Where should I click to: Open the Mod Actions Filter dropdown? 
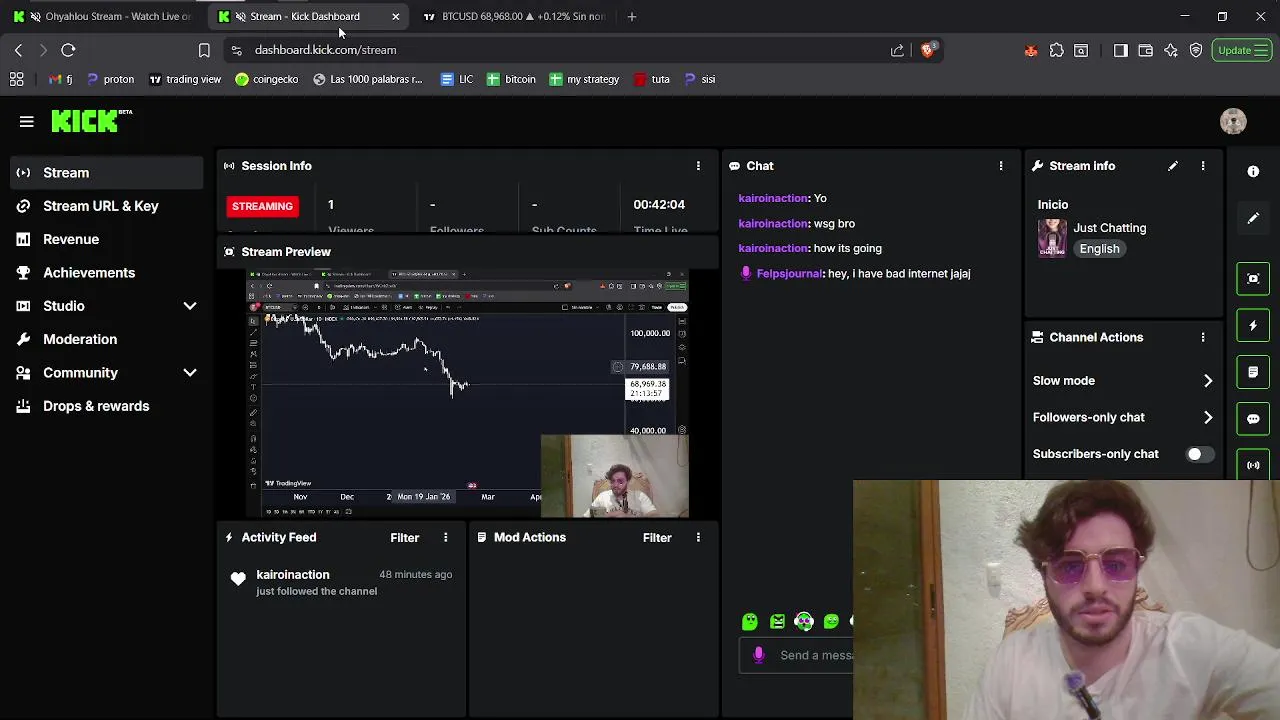[x=657, y=537]
